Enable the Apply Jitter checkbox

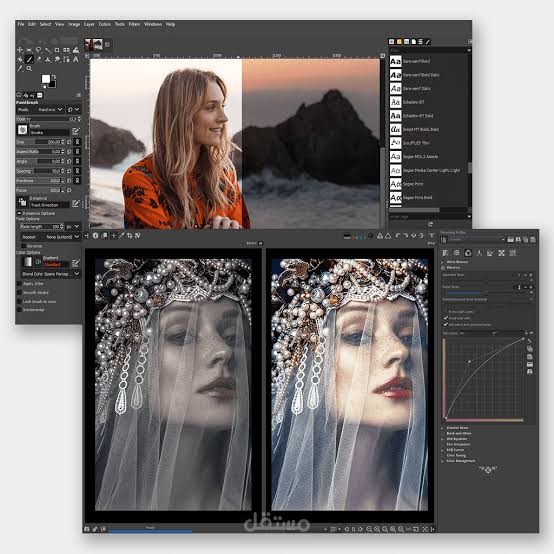(19, 284)
